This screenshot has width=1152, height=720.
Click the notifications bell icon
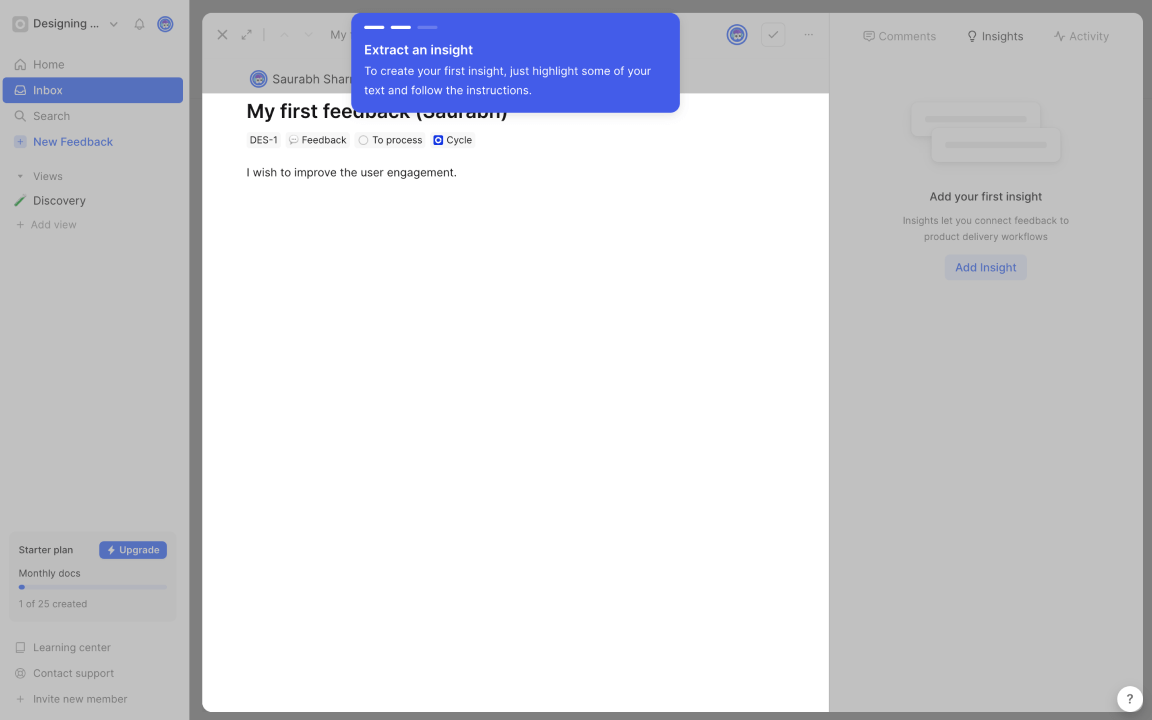(x=139, y=24)
